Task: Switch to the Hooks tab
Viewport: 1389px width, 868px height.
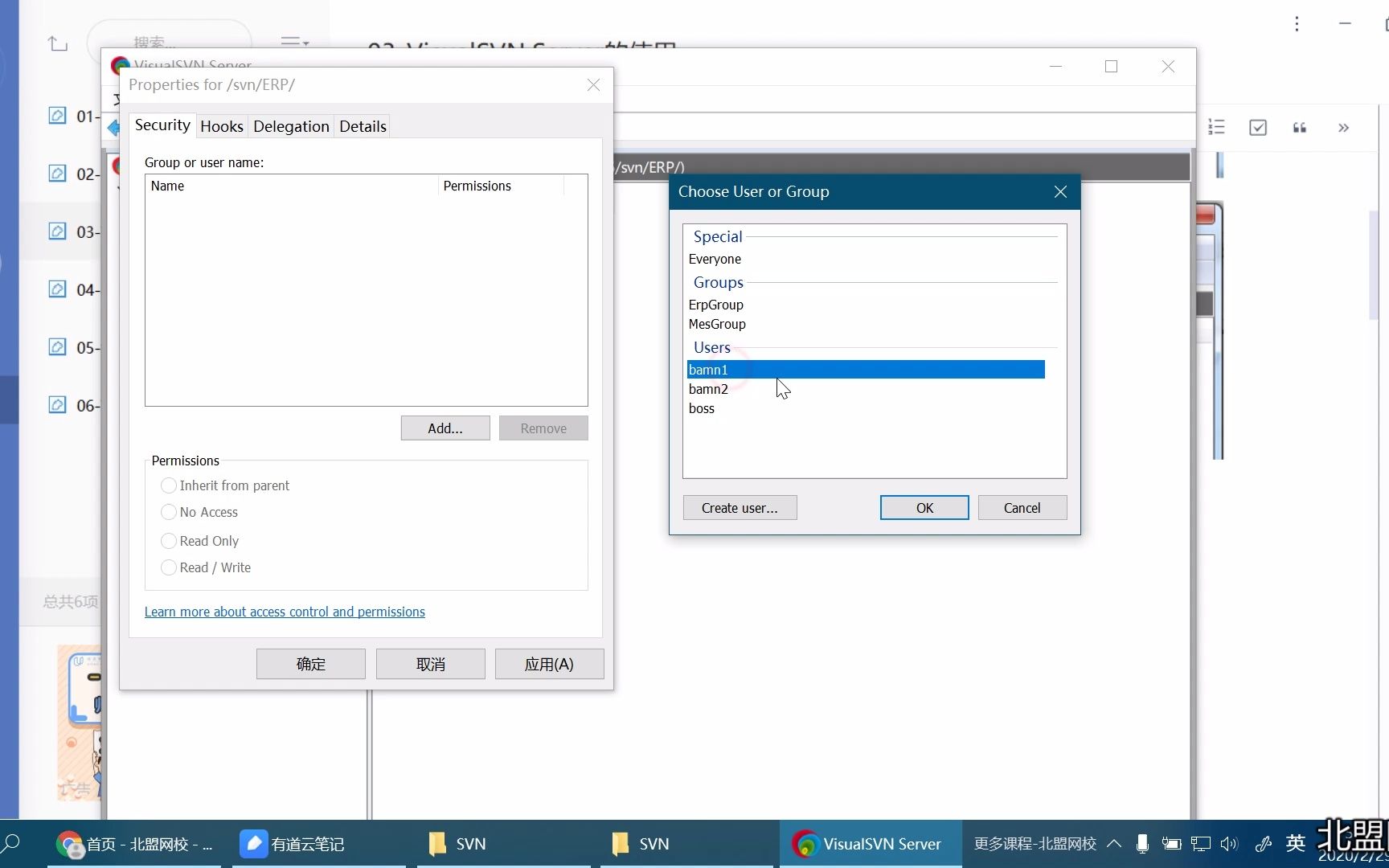Action: (222, 126)
